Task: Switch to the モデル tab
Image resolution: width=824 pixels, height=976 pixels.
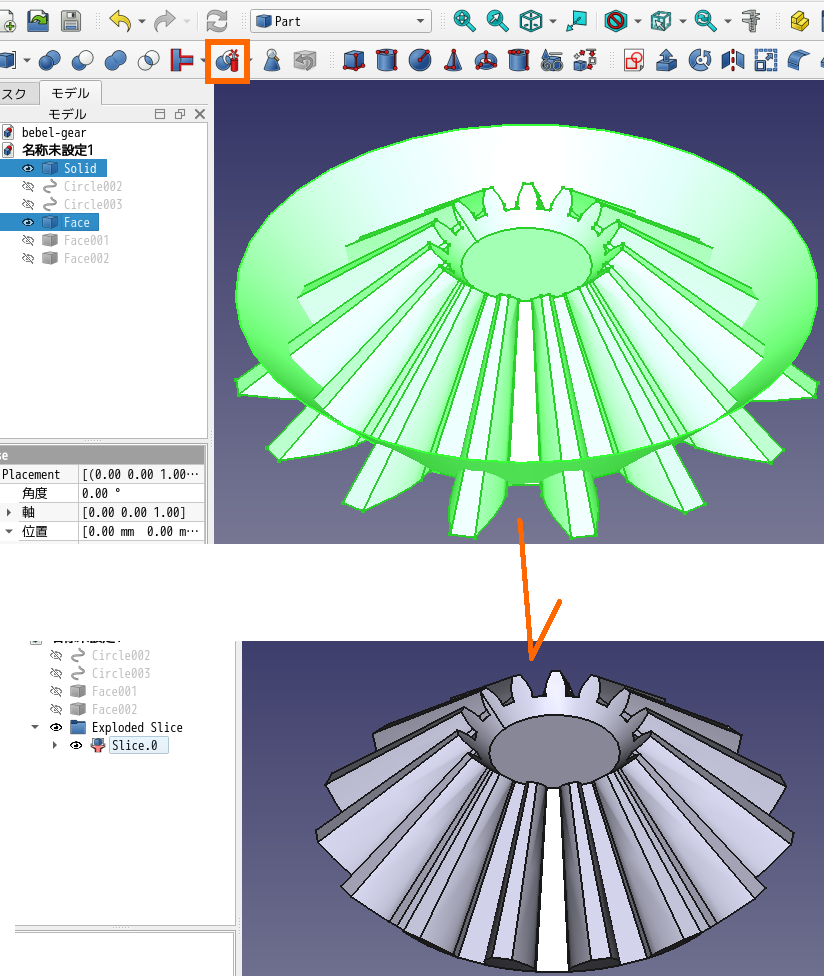Action: click(x=70, y=93)
